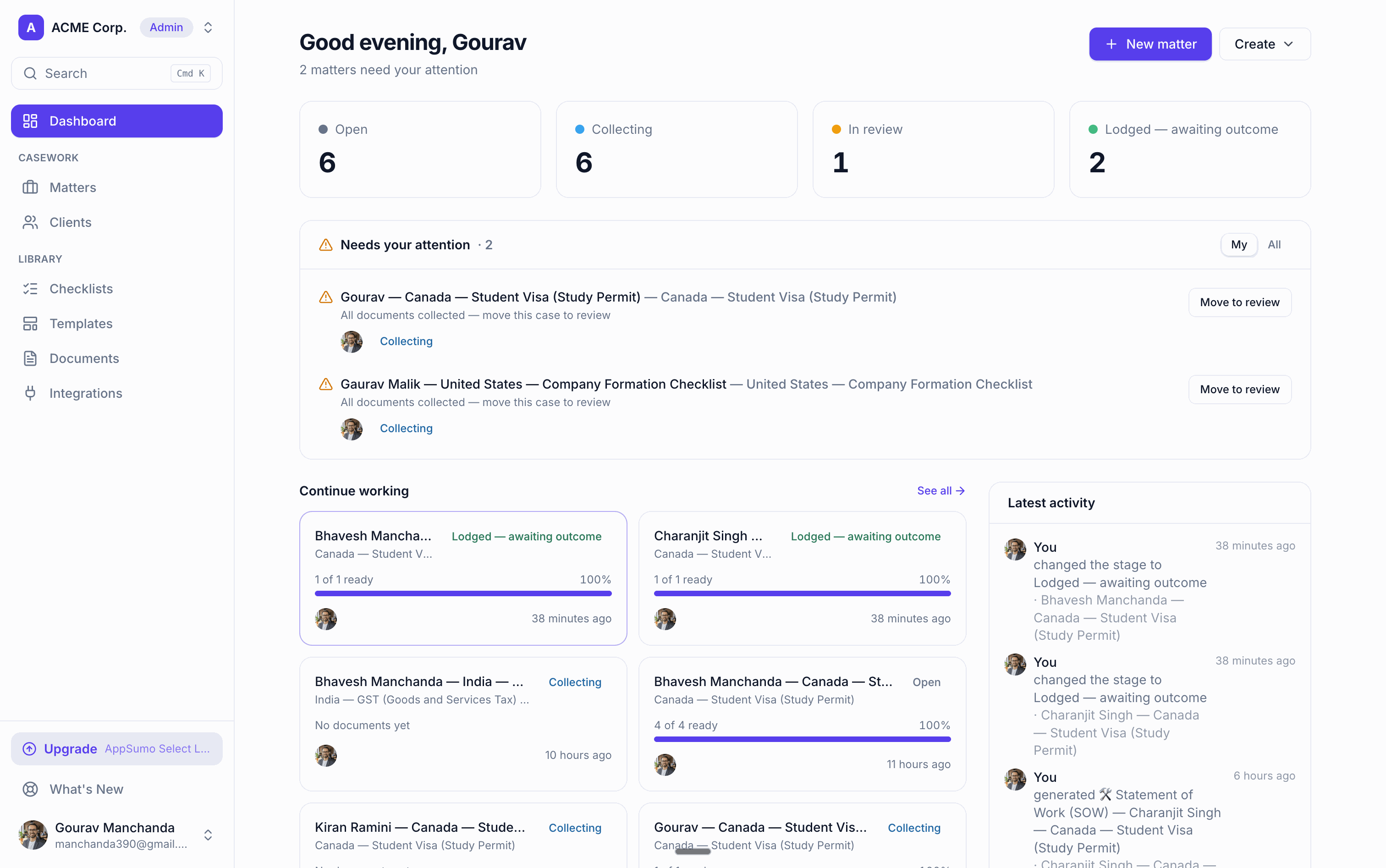Switch attention filter to All

[1274, 245]
